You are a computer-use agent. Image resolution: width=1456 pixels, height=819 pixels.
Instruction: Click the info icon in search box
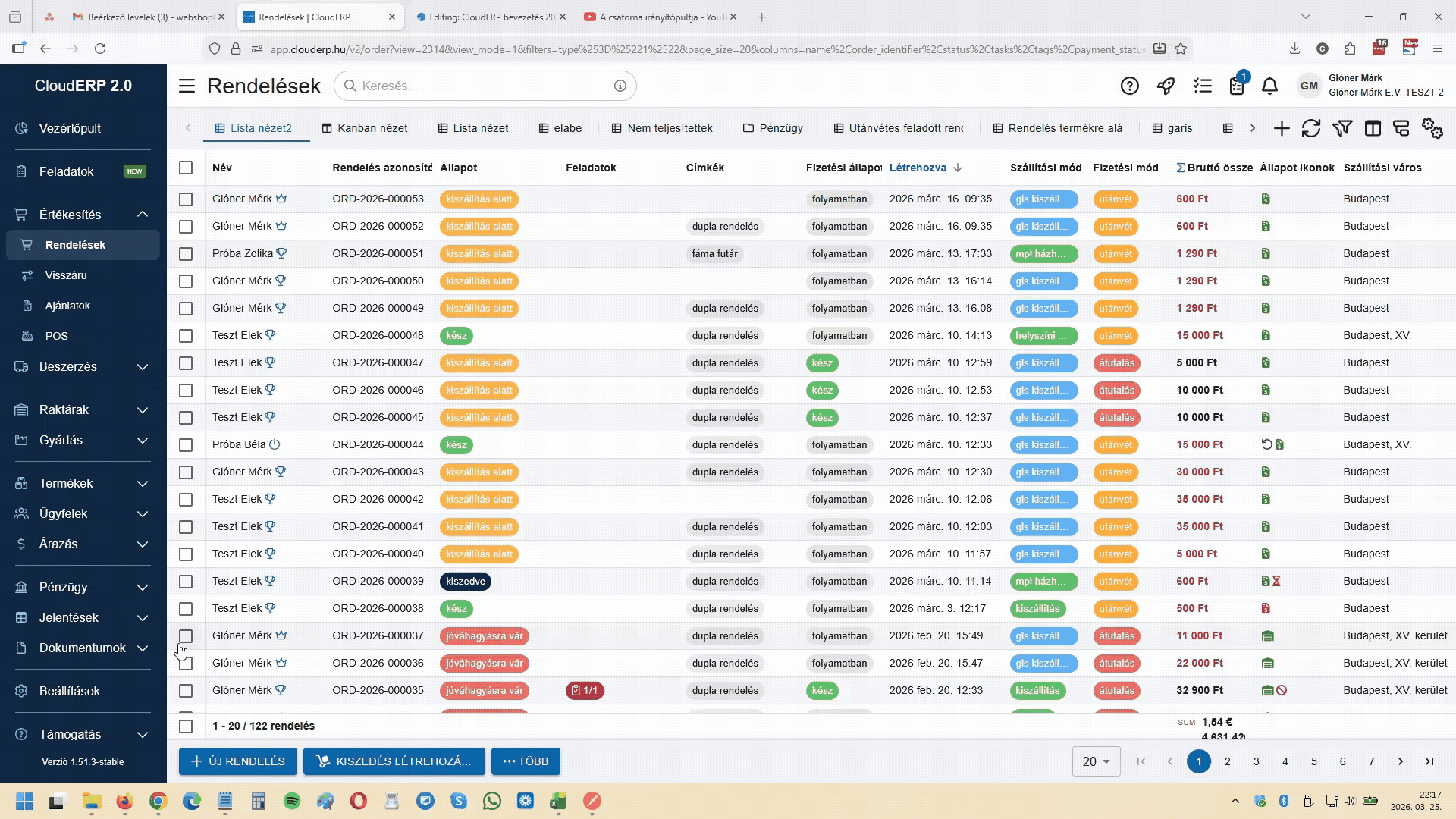[x=620, y=86]
